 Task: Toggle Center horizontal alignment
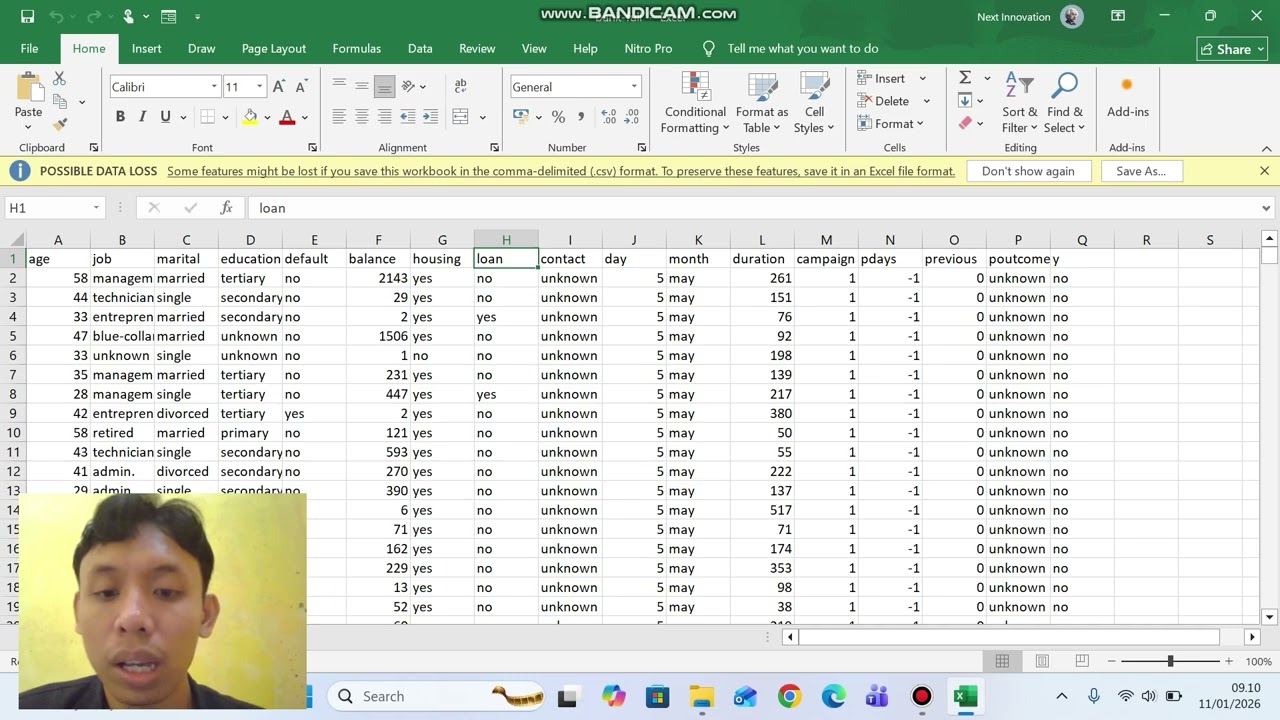point(362,117)
